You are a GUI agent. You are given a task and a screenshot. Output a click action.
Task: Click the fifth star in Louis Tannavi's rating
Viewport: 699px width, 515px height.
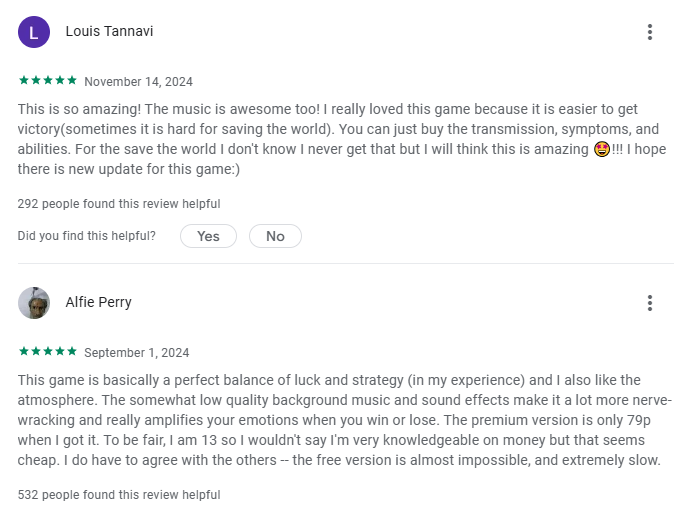point(72,80)
